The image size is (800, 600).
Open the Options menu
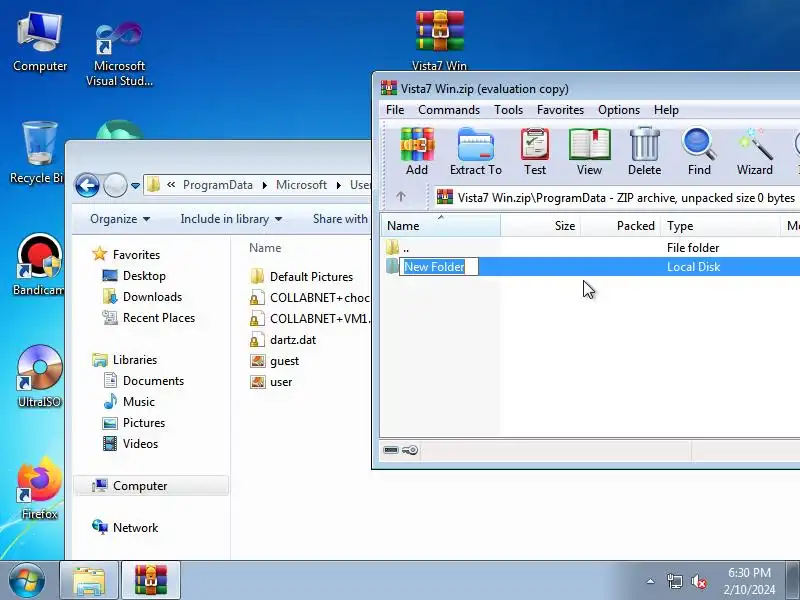coord(619,110)
